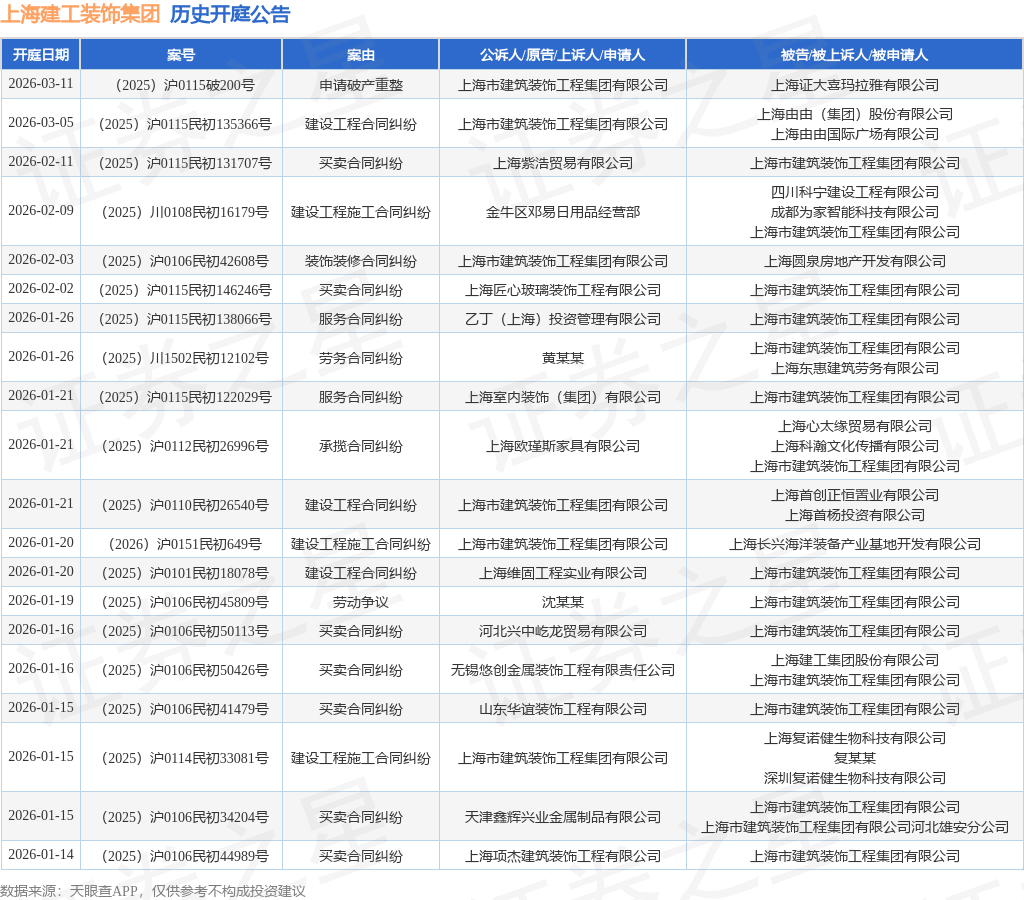Click plaintiff 乙丁（上海）投资管理有限公司
Image resolution: width=1024 pixels, height=900 pixels.
pyautogui.click(x=562, y=319)
